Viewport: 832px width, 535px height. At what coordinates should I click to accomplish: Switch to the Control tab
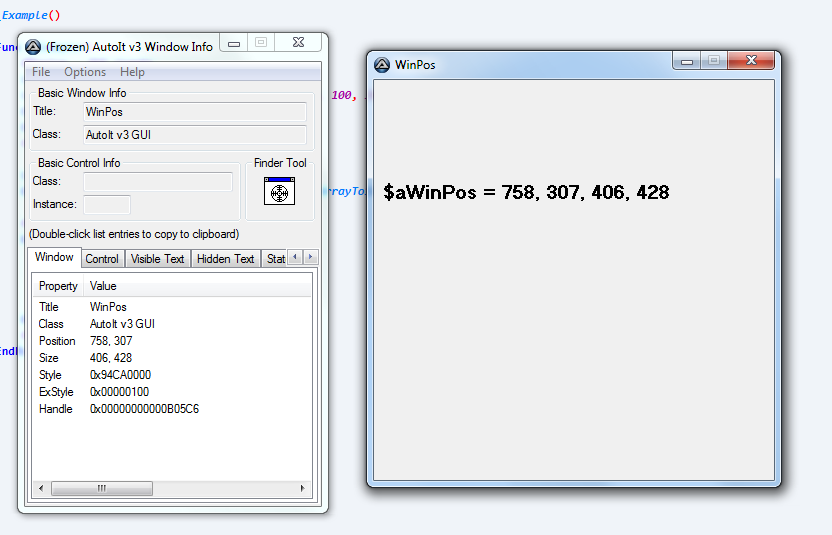[x=102, y=259]
